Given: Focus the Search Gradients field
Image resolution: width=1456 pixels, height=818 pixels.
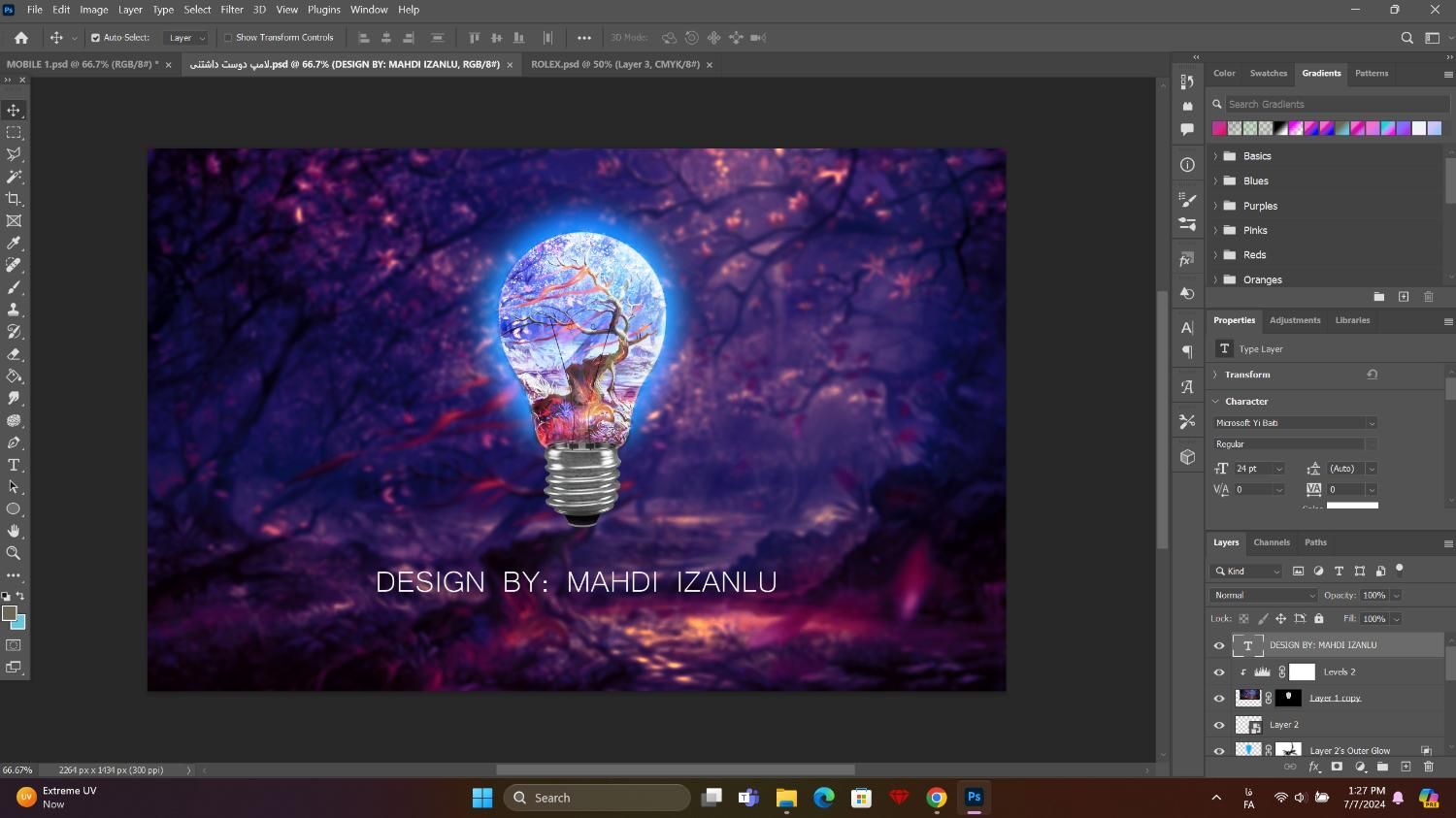Looking at the screenshot, I should [1337, 104].
